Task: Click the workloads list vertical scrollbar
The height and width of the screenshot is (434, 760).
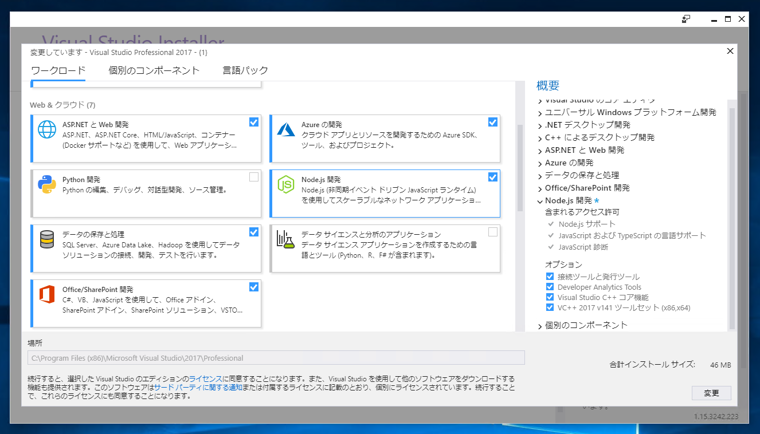Action: [520, 168]
